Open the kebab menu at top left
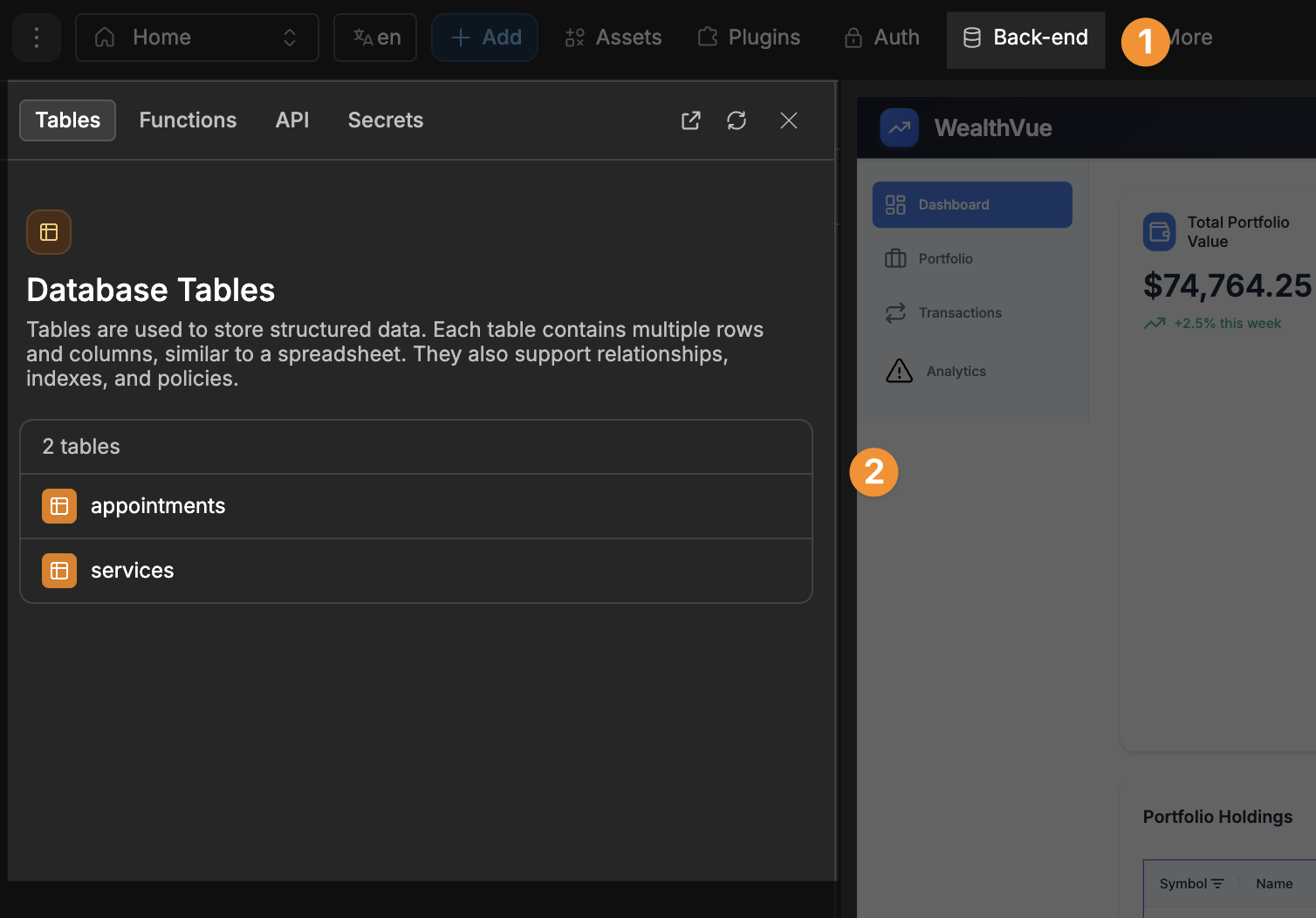The image size is (1316, 918). tap(36, 37)
